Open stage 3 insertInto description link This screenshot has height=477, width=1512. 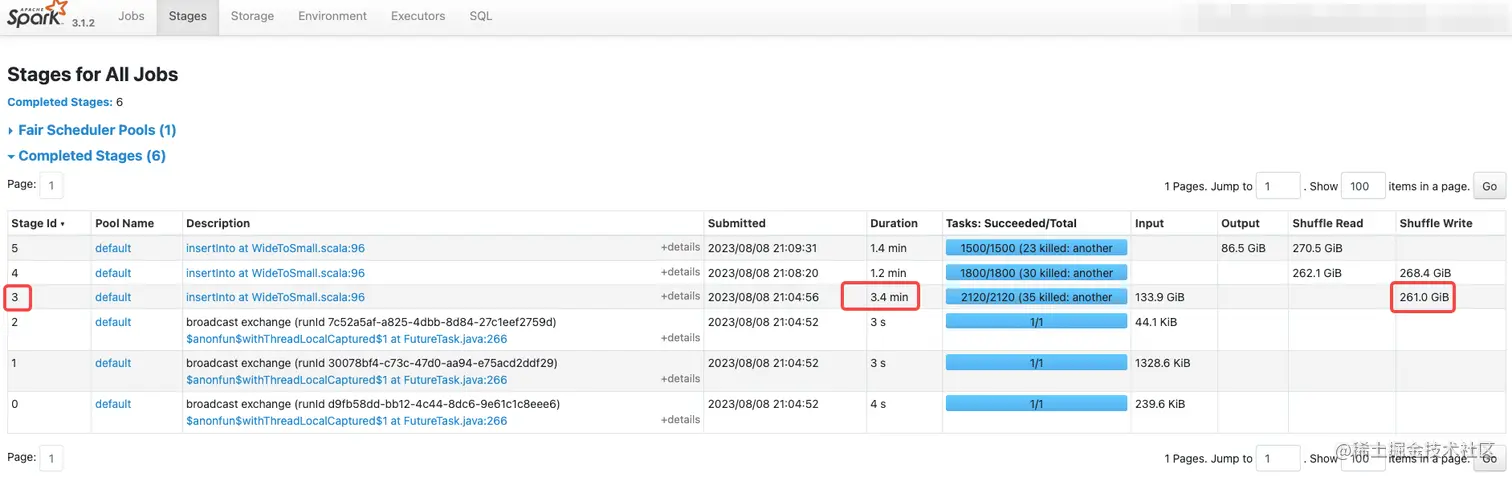pyautogui.click(x=275, y=297)
